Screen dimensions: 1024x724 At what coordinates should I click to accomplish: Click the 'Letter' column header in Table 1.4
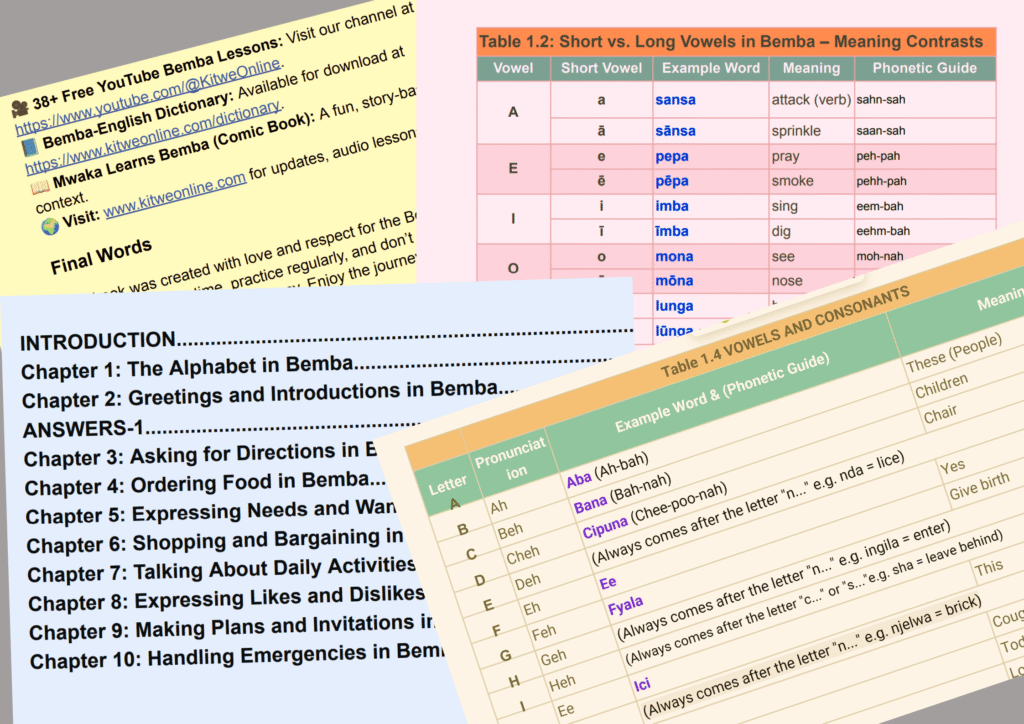[447, 486]
